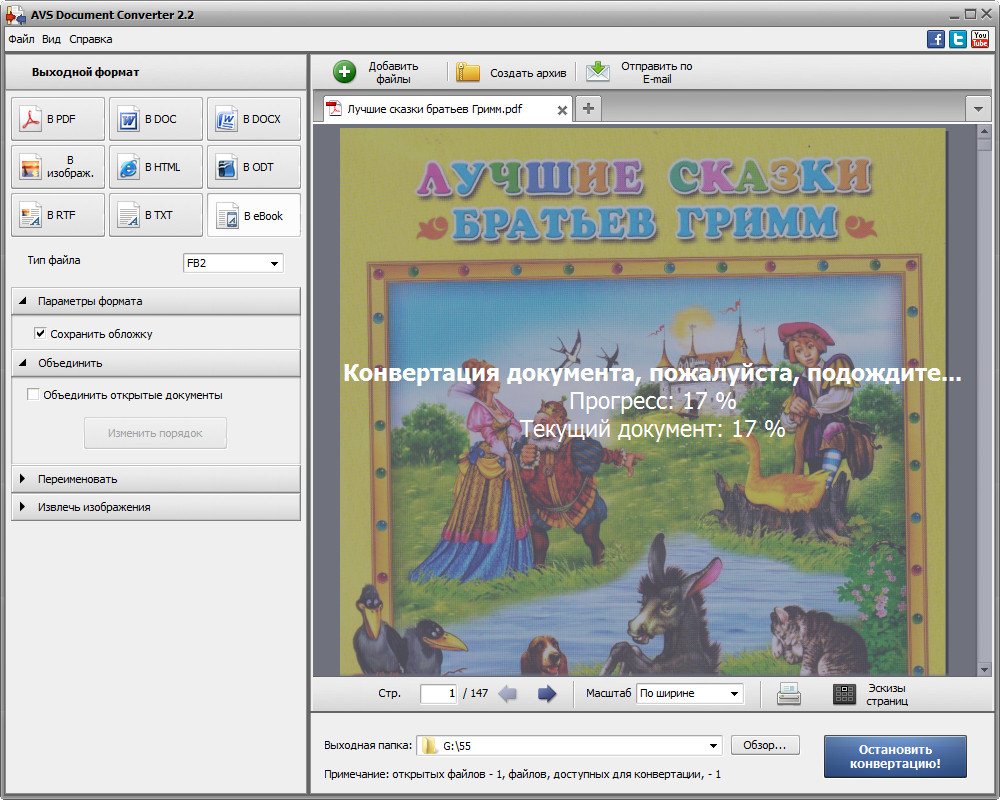
Task: Open the document tabs list arrow
Action: coord(978,109)
